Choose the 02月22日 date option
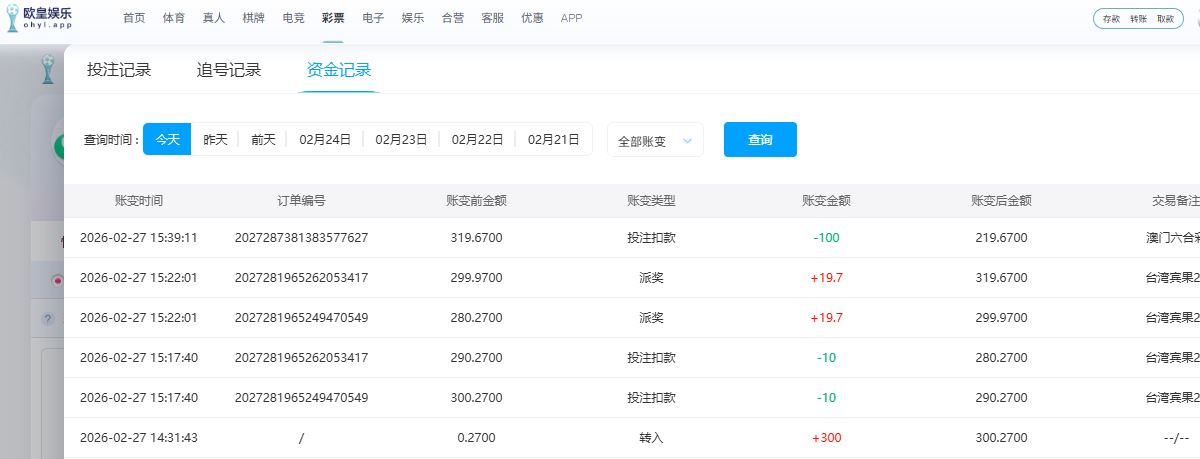1200x459 pixels. (477, 140)
